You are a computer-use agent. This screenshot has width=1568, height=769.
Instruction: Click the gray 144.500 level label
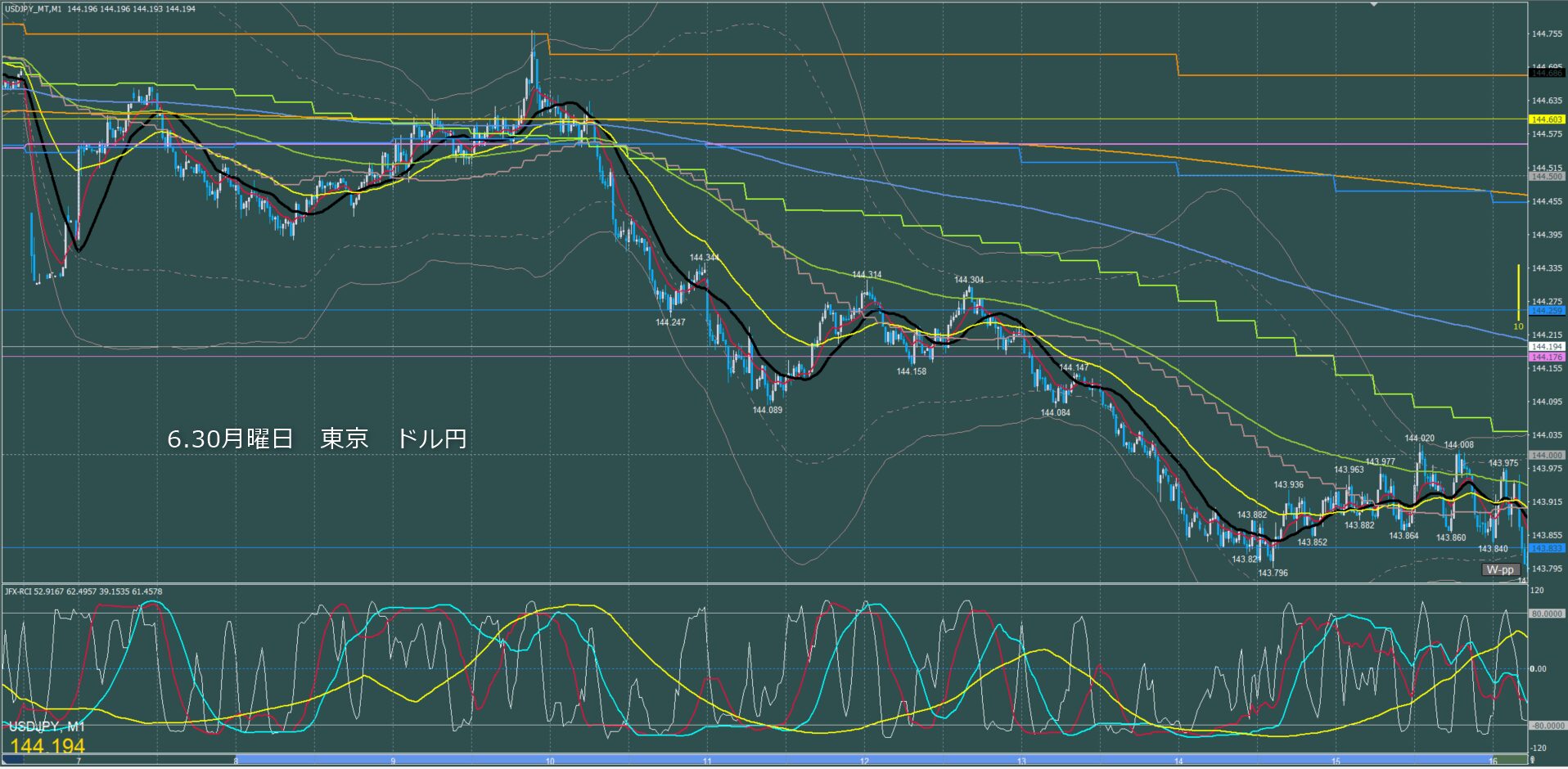pos(1546,176)
